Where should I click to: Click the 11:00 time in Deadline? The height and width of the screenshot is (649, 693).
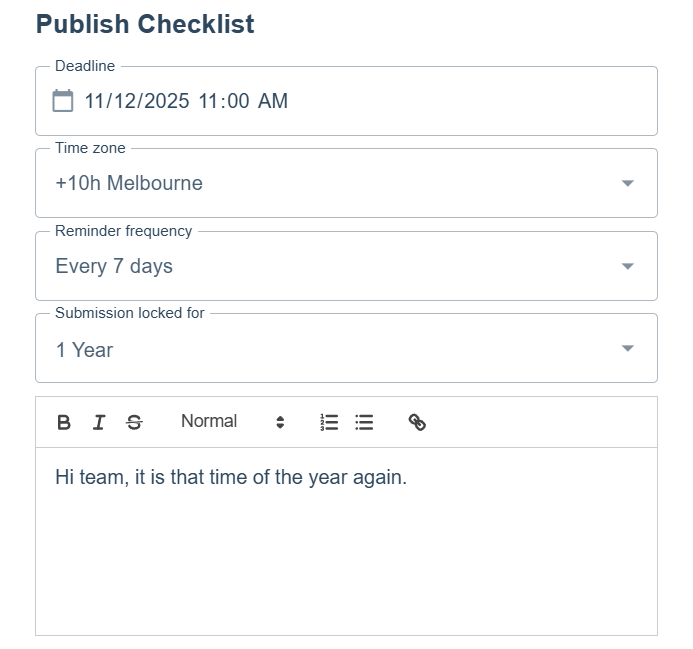[x=223, y=101]
